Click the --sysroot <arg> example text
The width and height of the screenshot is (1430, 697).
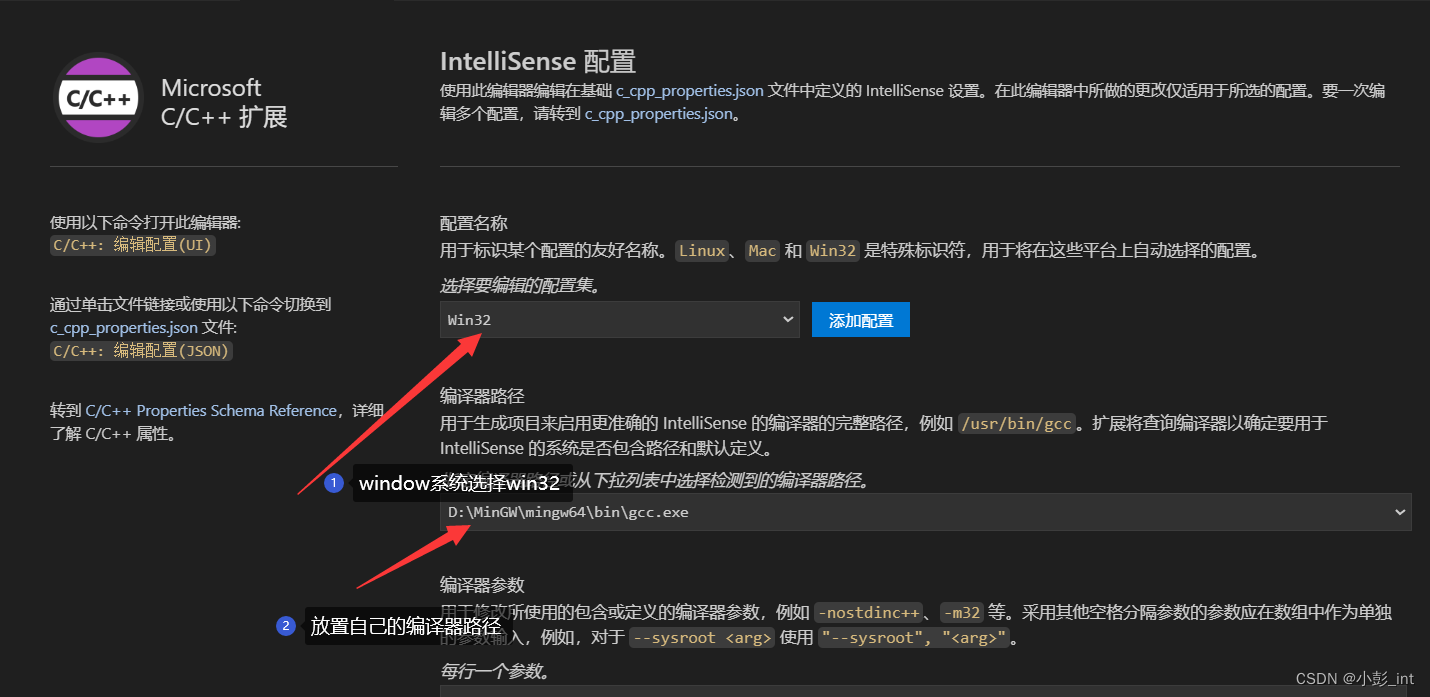click(x=702, y=637)
